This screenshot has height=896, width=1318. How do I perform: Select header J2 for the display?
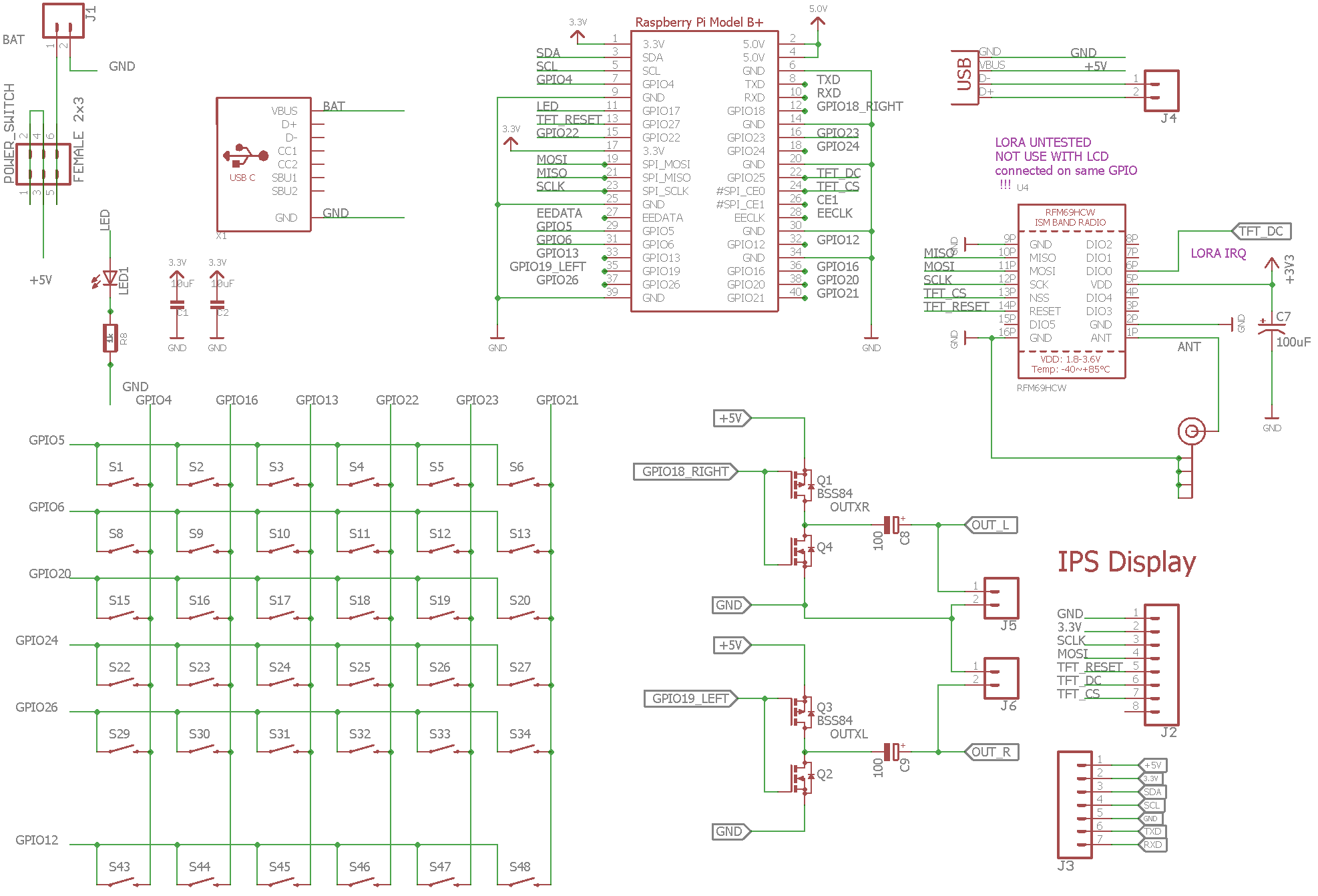tap(1162, 664)
